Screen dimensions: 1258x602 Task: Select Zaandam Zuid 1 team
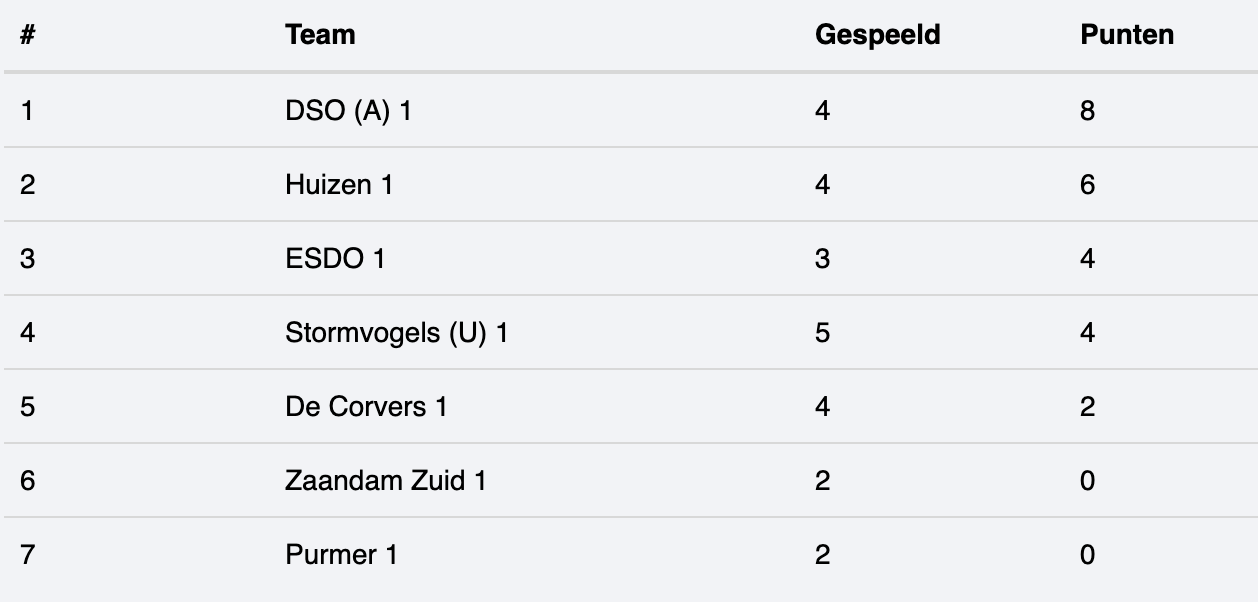pos(385,481)
